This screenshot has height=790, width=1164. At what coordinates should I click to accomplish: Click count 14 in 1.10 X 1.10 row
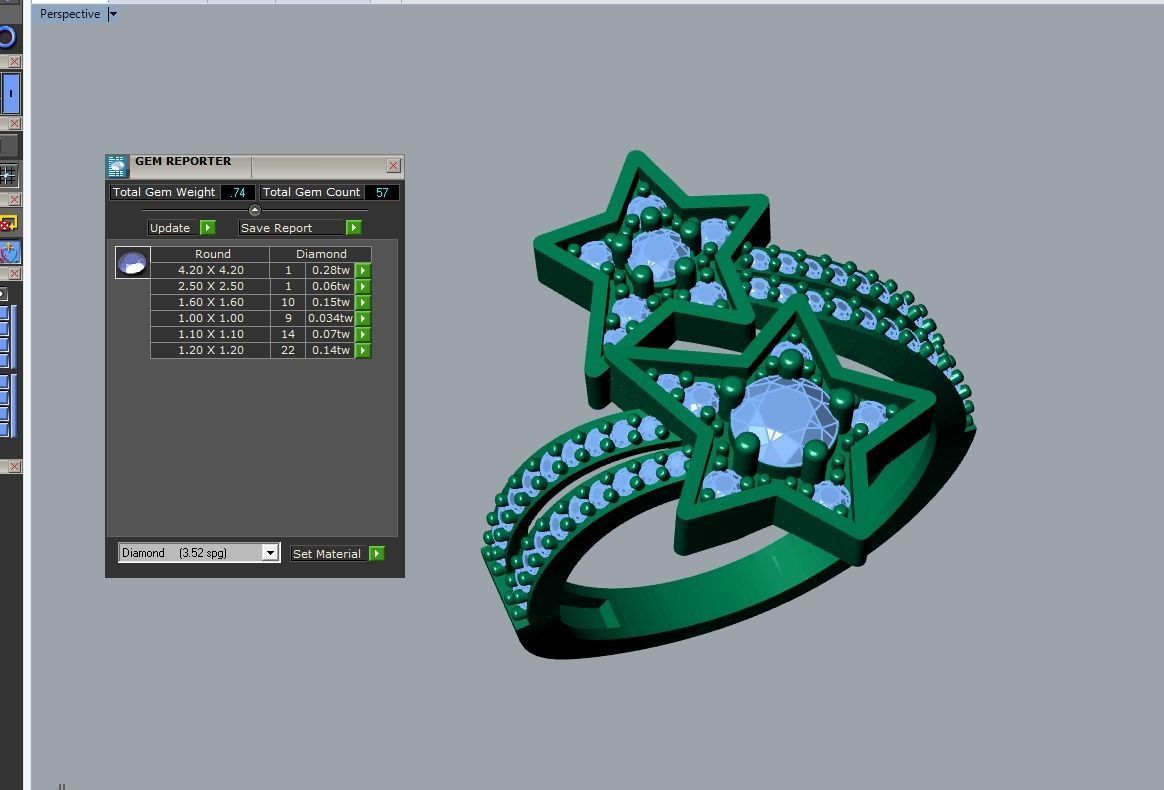[x=288, y=334]
